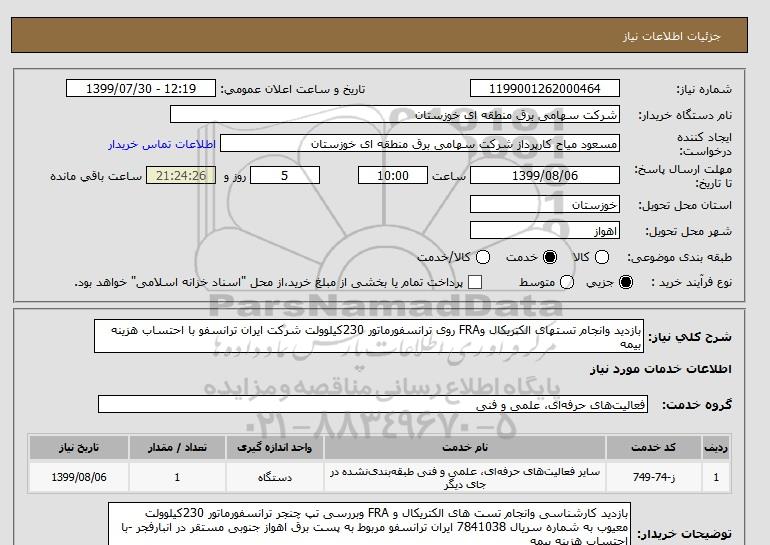Click buyer organization name field

coord(395,114)
